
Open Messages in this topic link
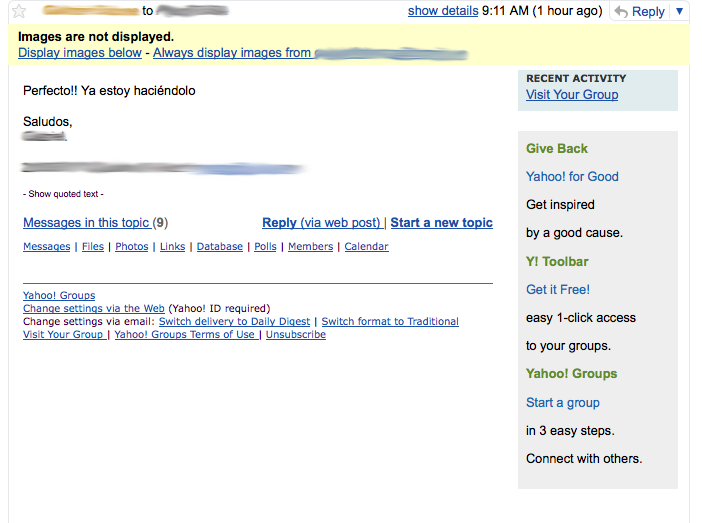(x=86, y=223)
